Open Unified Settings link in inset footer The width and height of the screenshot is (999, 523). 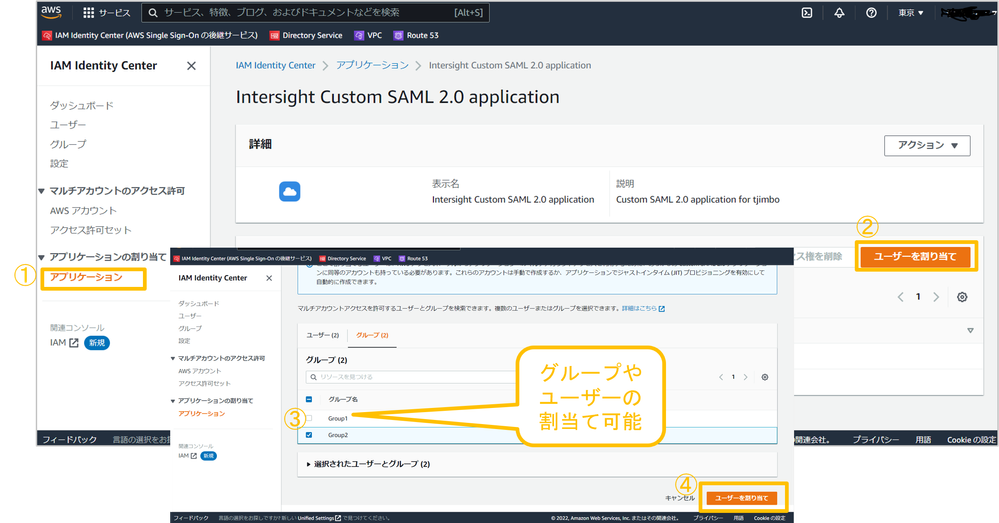pyautogui.click(x=319, y=518)
